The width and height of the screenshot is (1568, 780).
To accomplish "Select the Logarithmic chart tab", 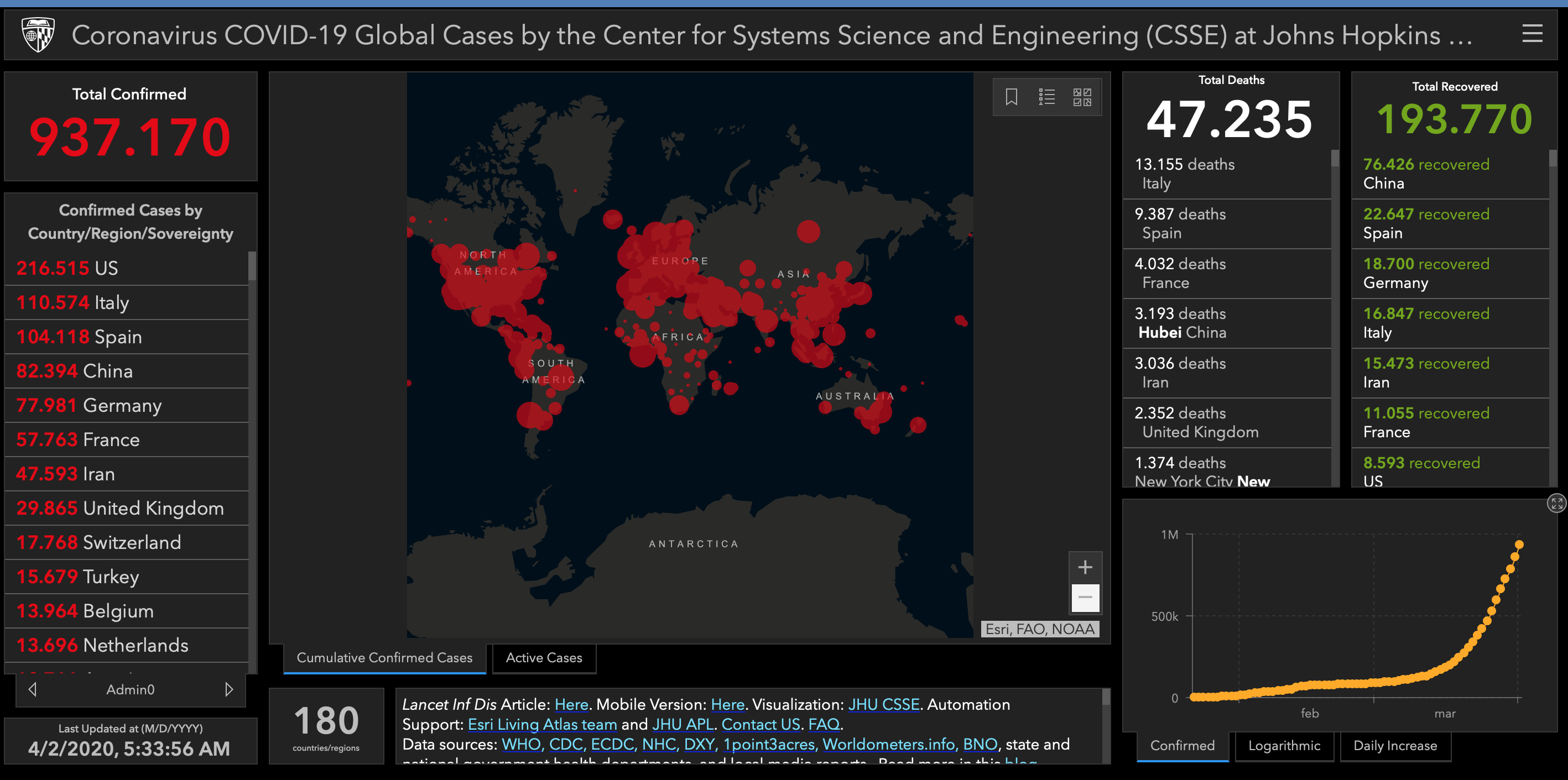I will point(1284,745).
